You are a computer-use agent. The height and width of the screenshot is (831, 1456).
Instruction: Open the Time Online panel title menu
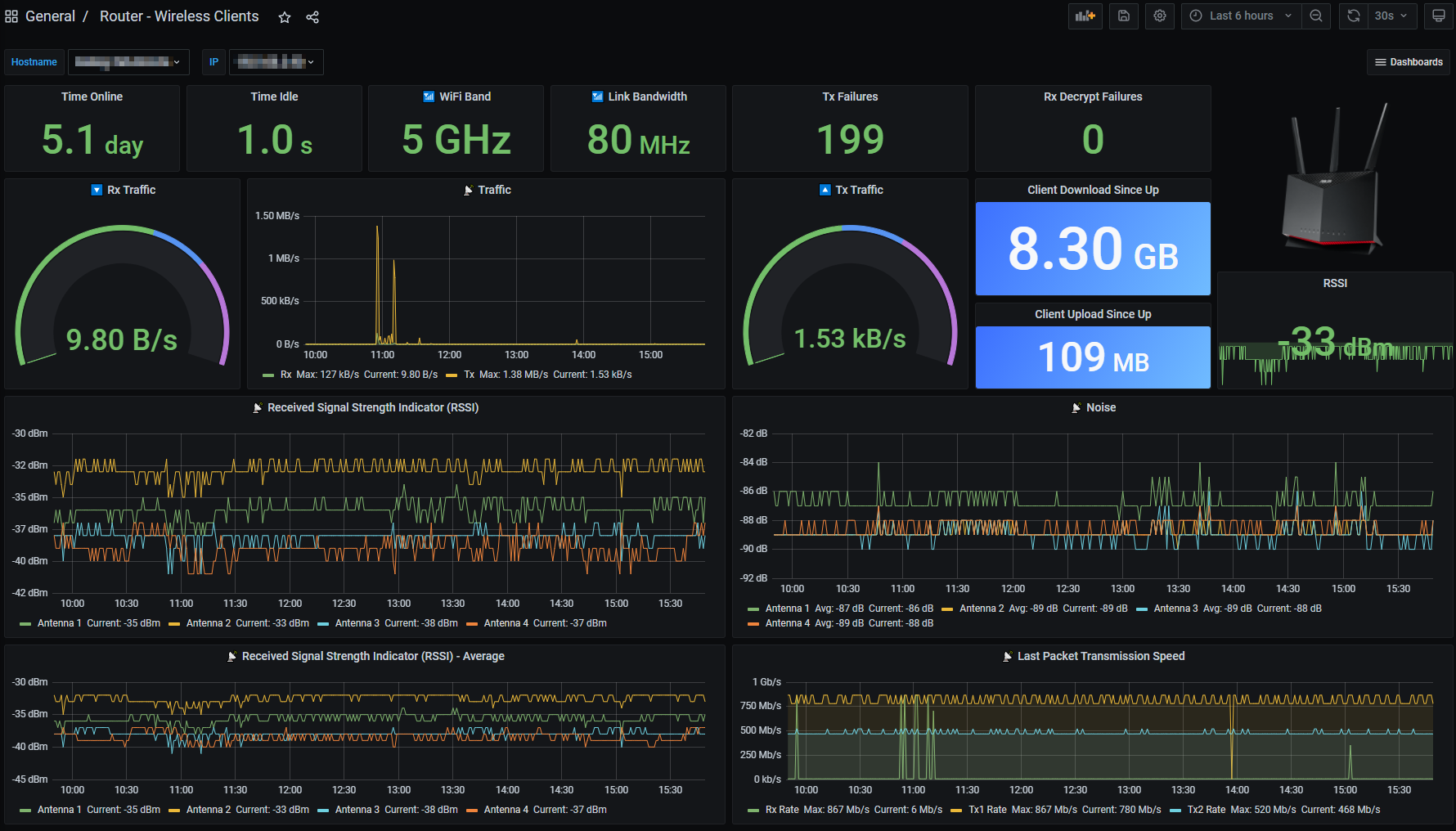pyautogui.click(x=92, y=97)
